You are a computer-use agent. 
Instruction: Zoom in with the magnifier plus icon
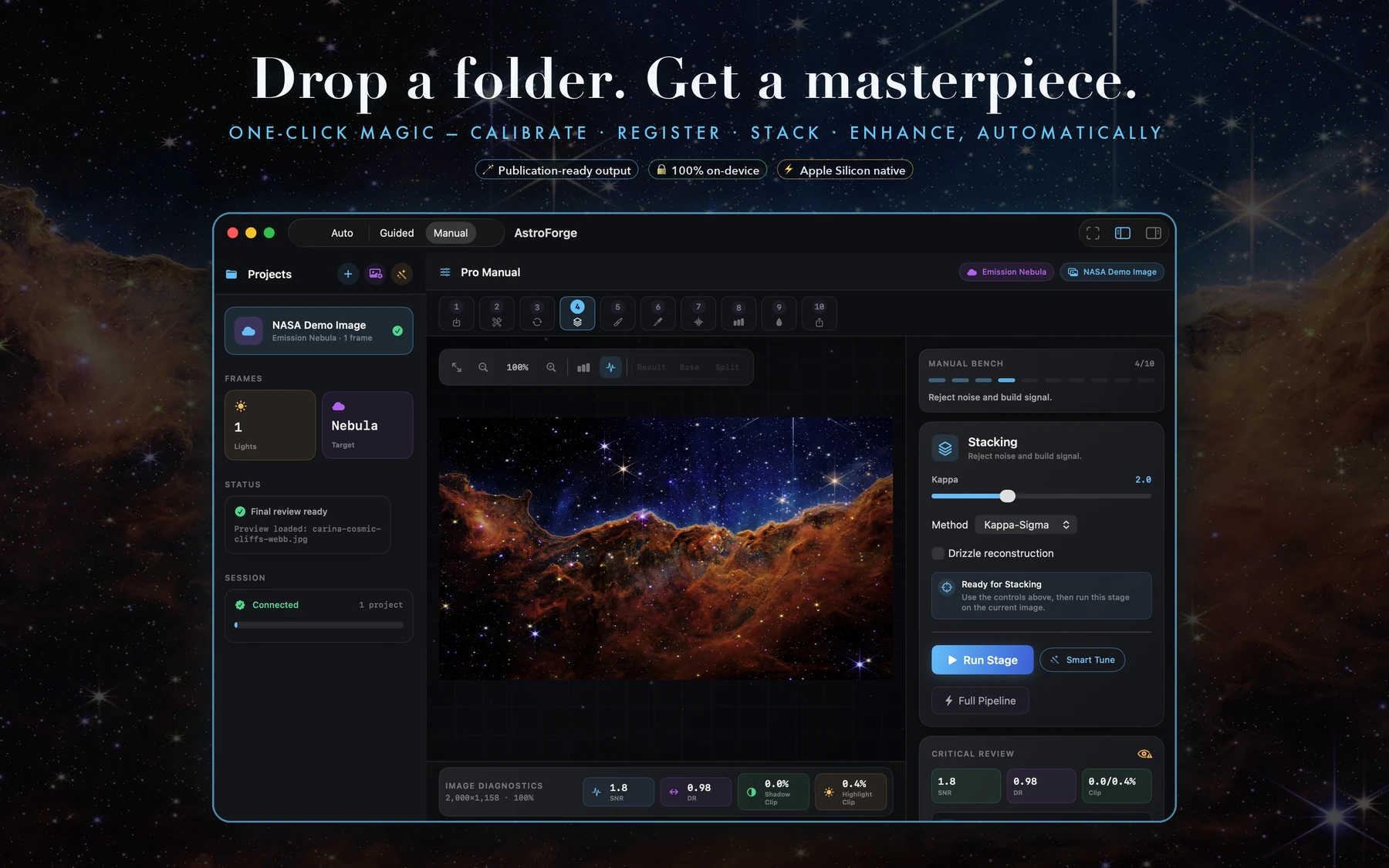(x=551, y=367)
